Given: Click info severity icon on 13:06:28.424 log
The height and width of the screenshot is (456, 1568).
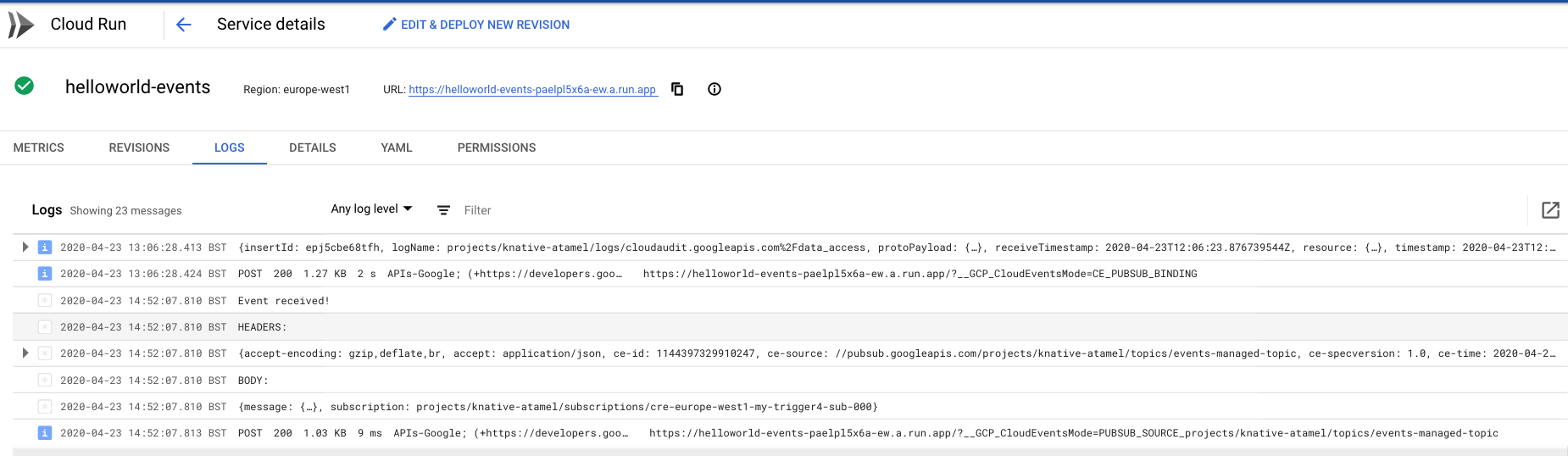Looking at the screenshot, I should click(x=45, y=274).
